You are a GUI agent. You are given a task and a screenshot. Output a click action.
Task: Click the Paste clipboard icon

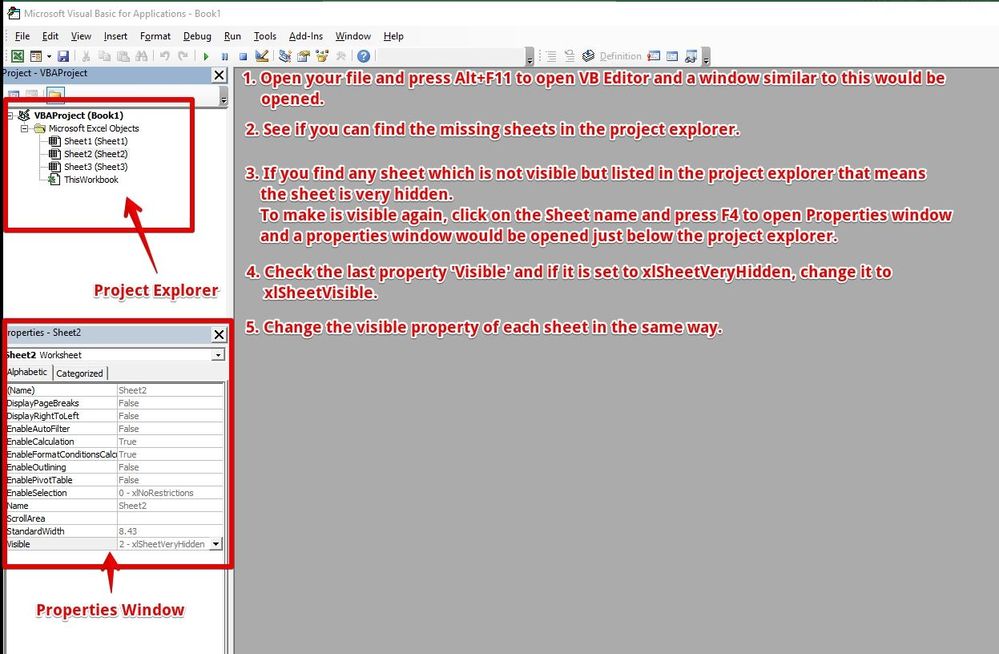click(x=123, y=56)
